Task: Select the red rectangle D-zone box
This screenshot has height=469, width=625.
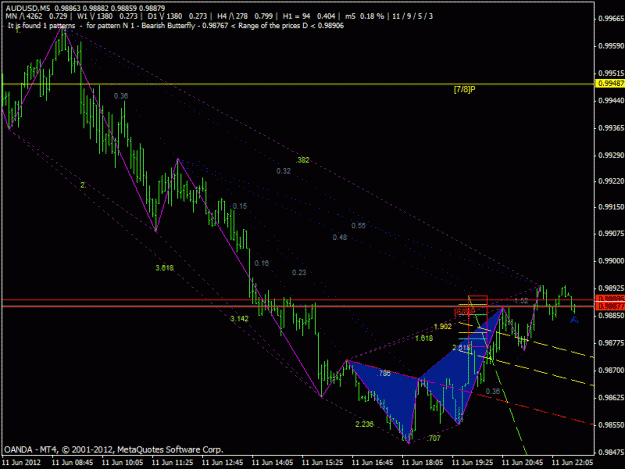Action: pyautogui.click(x=478, y=321)
